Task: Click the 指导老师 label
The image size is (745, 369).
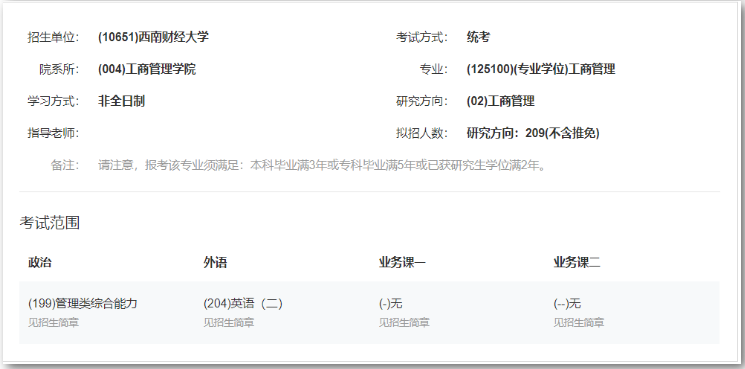Action: (53, 133)
